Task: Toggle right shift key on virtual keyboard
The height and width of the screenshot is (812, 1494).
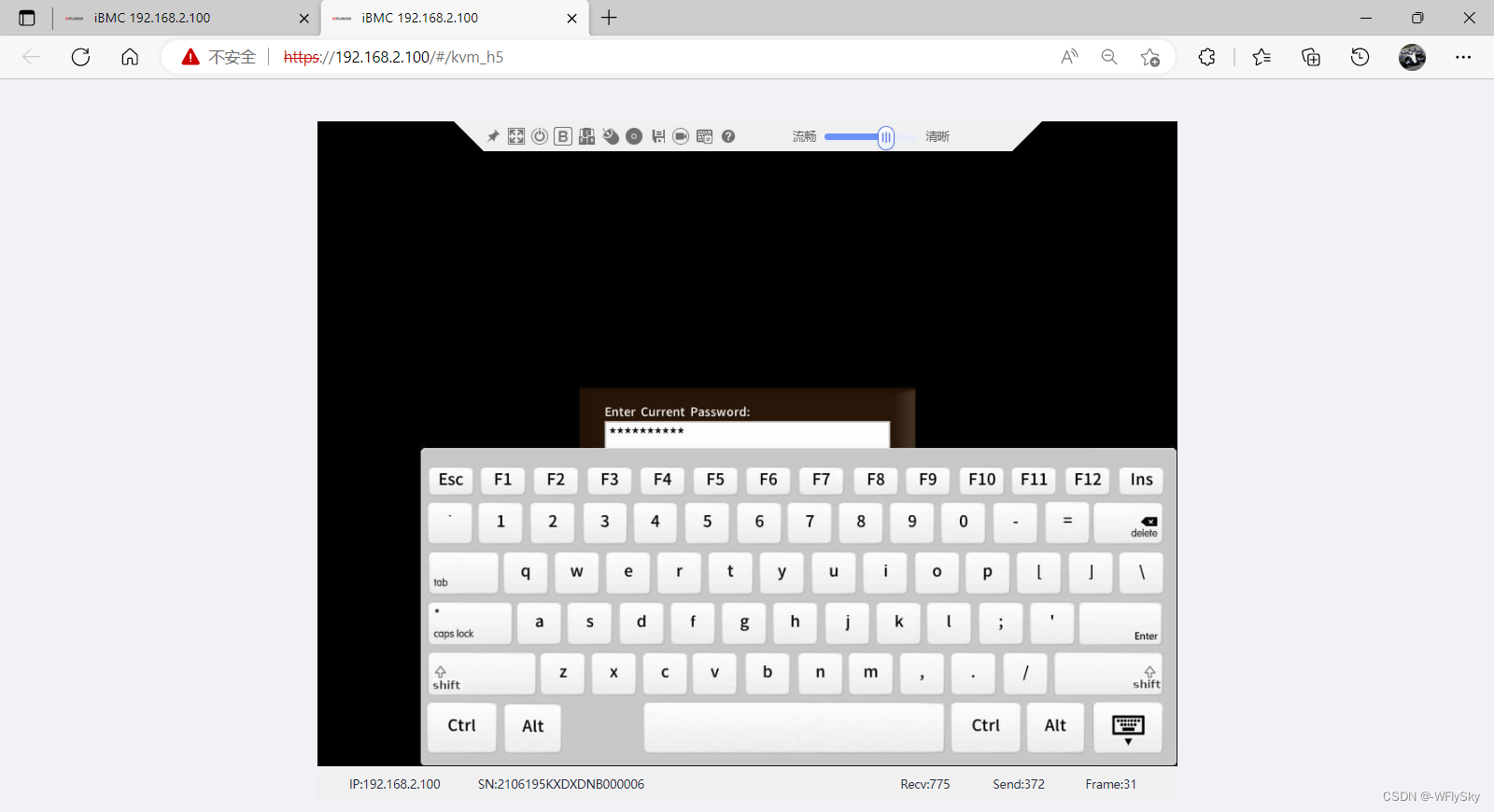Action: pos(1108,674)
